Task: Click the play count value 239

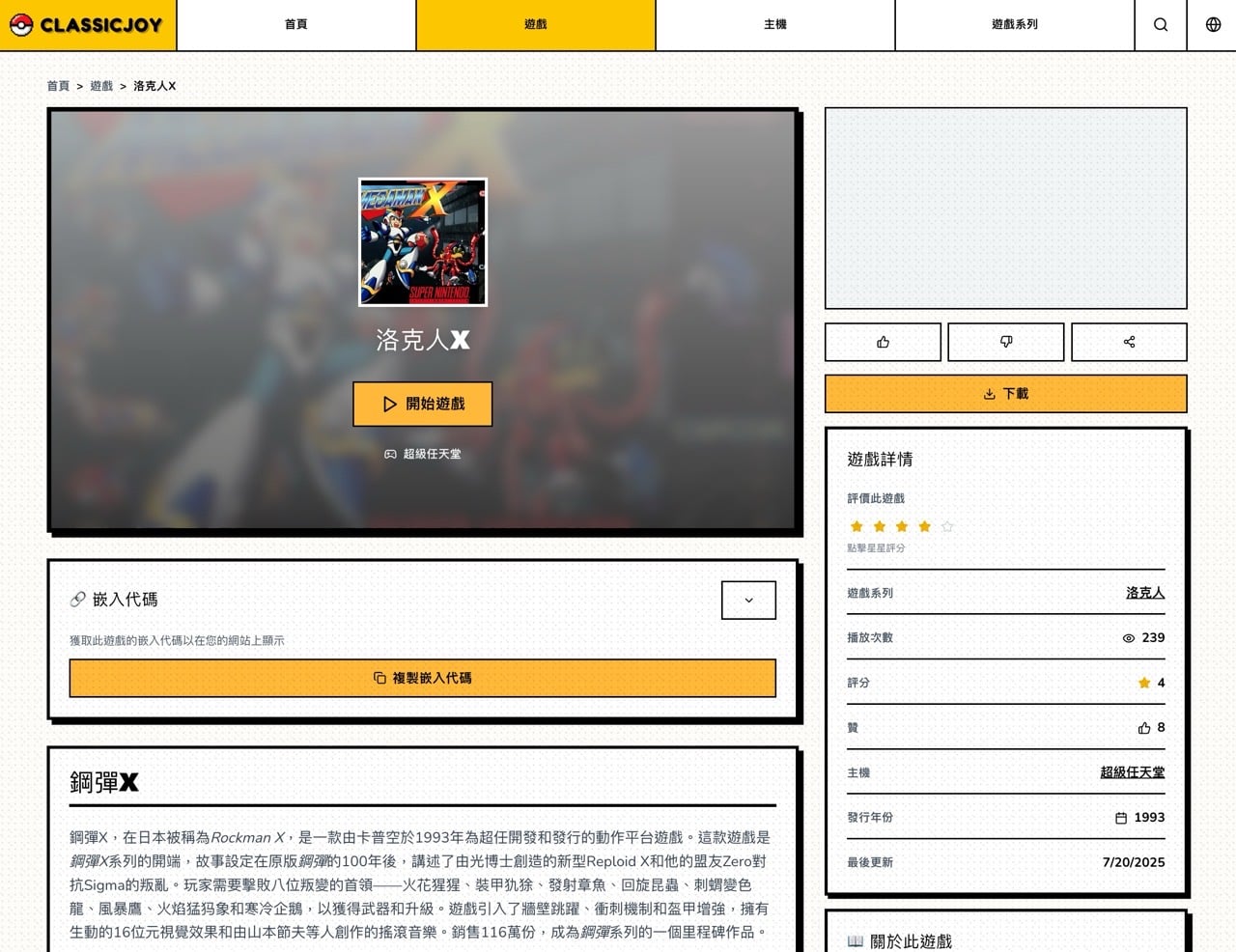Action: [x=1153, y=637]
